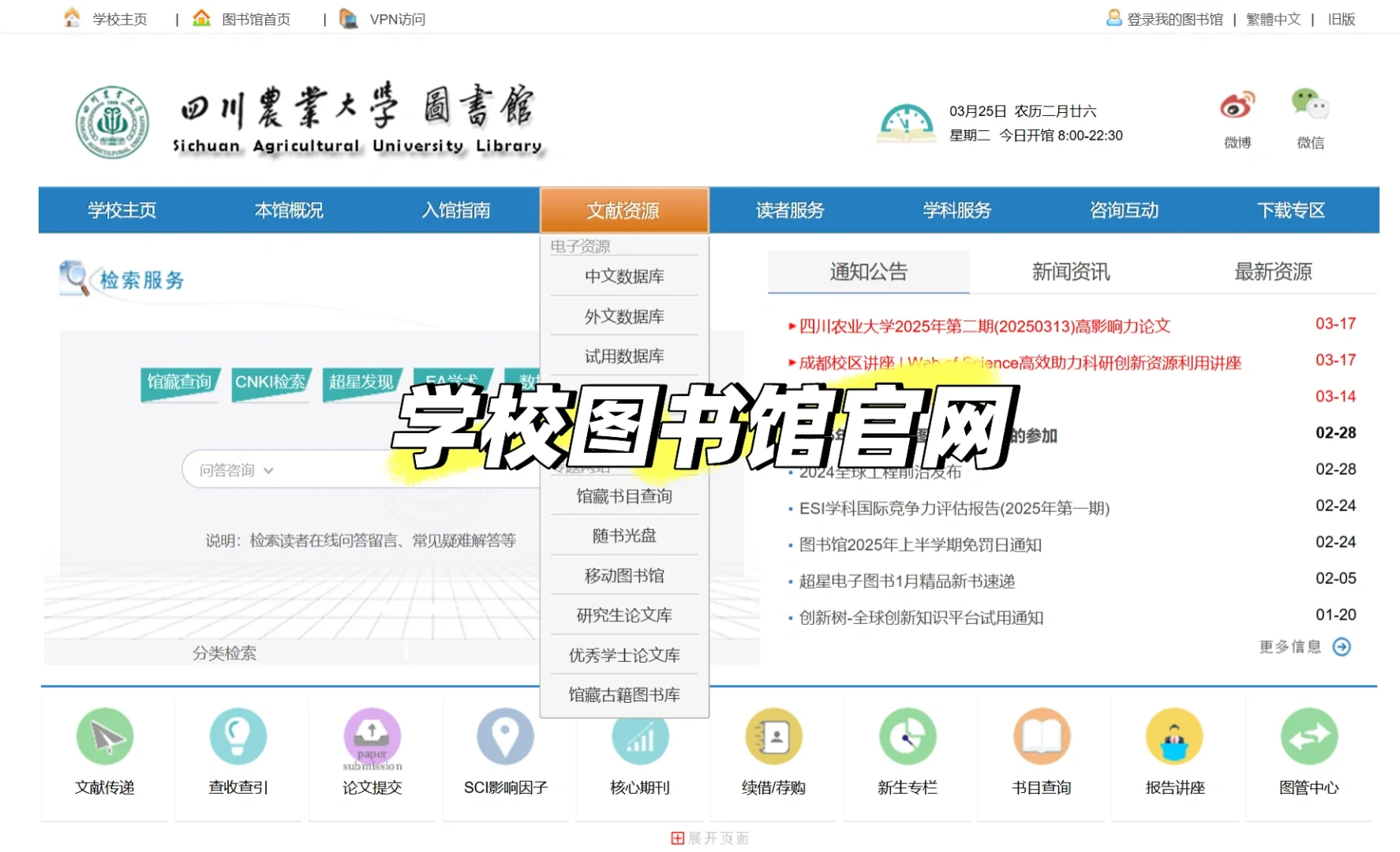The image size is (1400, 852).
Task: Switch to the 新闻资讯 tab
Action: [x=1071, y=271]
